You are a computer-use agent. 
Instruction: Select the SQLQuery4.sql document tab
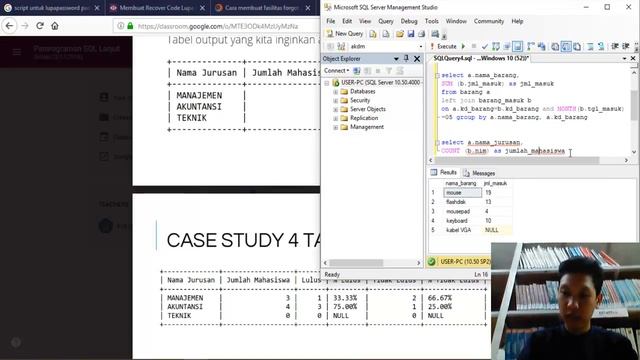click(x=481, y=58)
